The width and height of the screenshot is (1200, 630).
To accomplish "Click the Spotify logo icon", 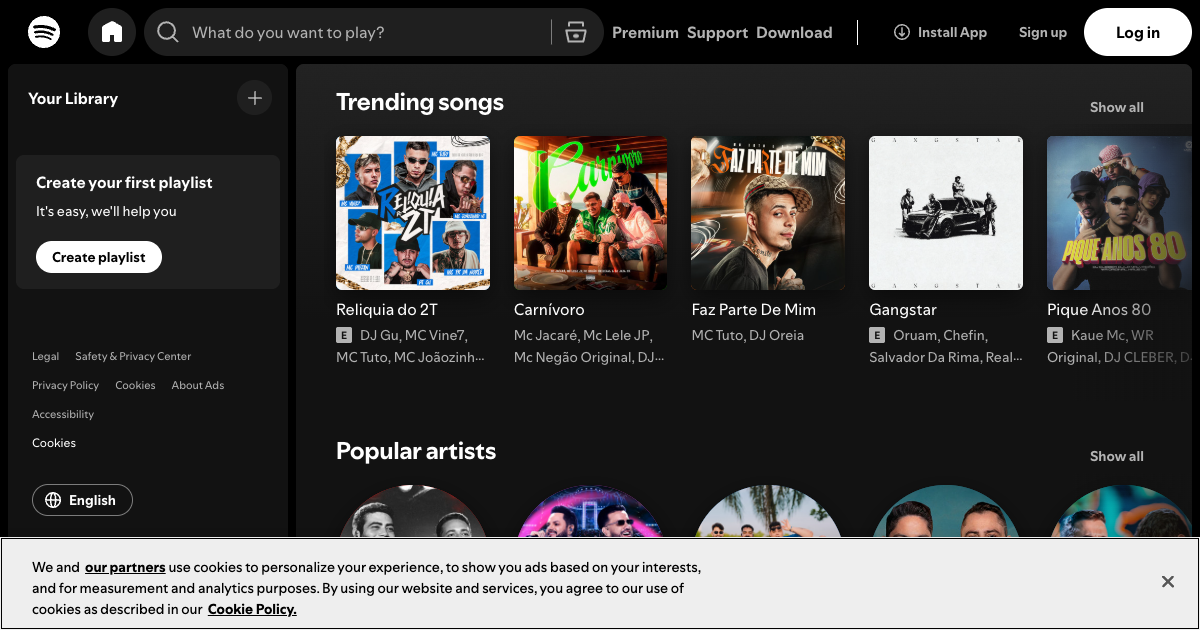I will [x=44, y=32].
